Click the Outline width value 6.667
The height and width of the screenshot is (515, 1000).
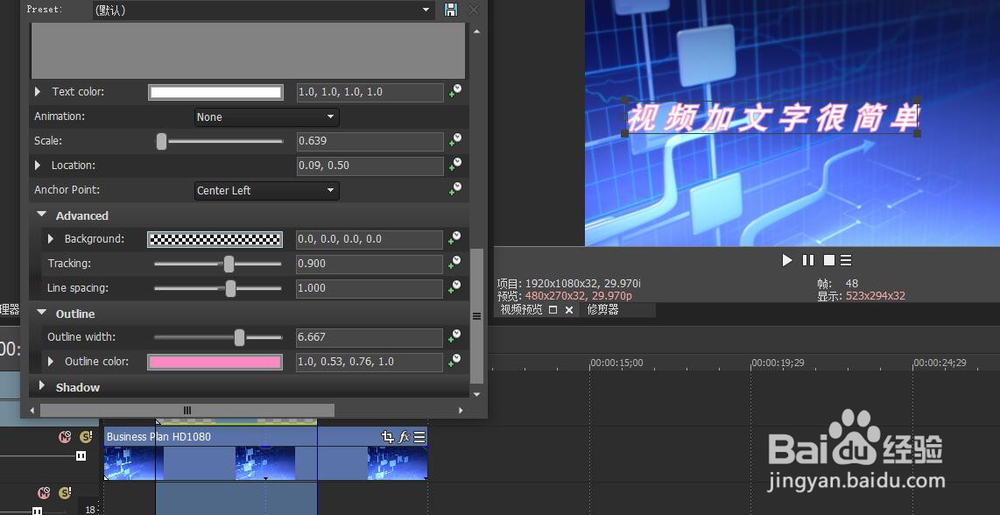pos(369,337)
